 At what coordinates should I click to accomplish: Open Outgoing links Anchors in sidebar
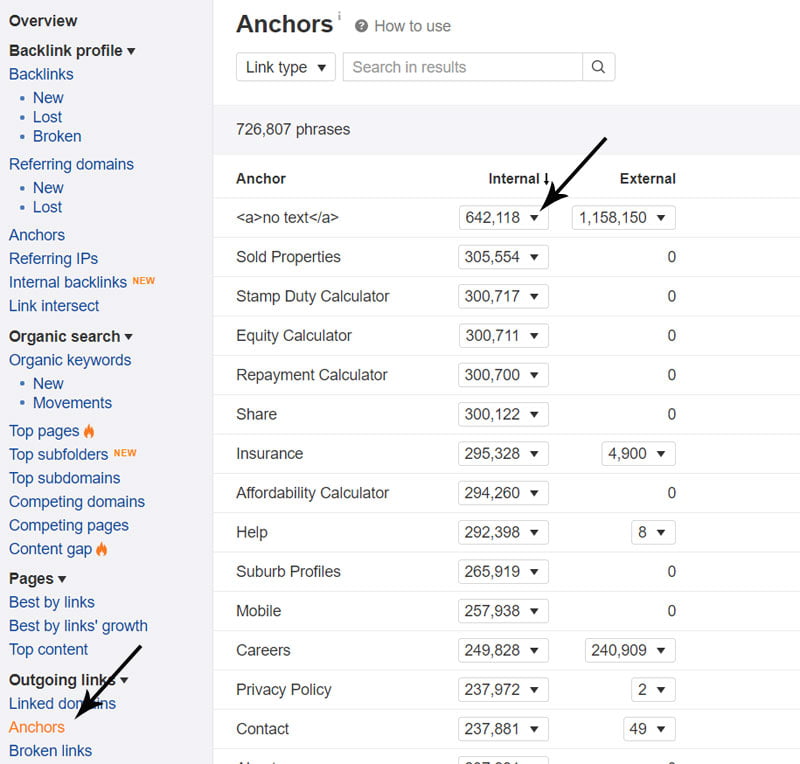pos(37,727)
